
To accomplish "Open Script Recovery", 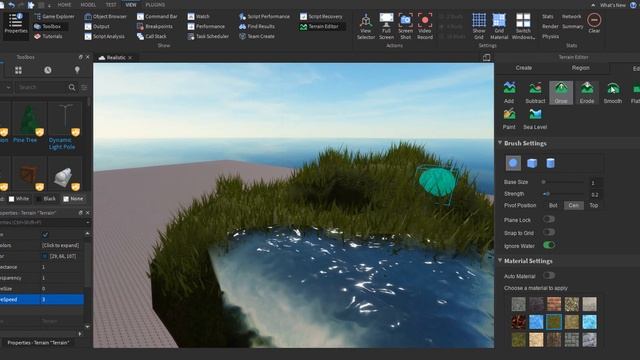I will point(321,17).
